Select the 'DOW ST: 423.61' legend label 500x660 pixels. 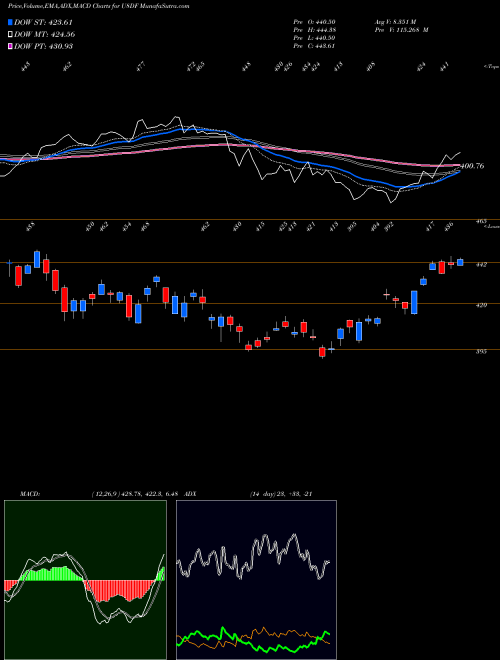click(x=43, y=23)
